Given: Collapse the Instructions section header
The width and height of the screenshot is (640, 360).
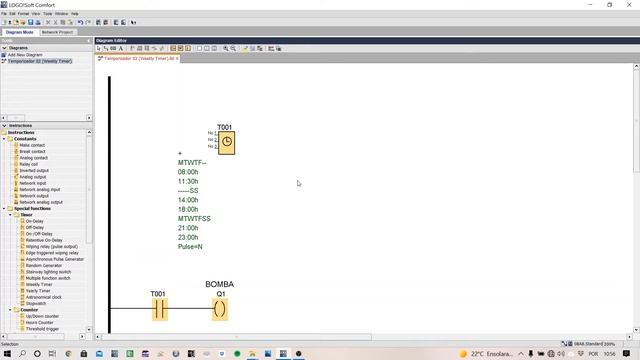Looking at the screenshot, I should [x=4, y=126].
